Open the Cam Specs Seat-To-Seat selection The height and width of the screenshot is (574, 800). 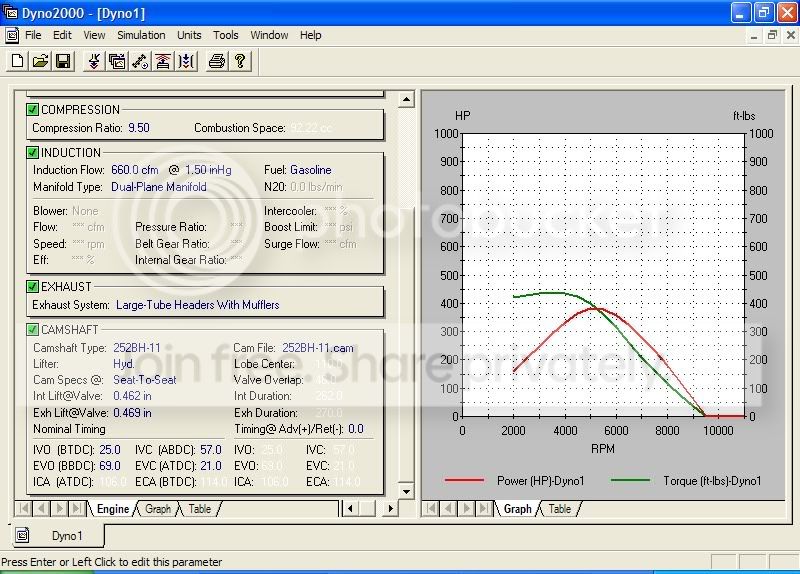tap(144, 380)
